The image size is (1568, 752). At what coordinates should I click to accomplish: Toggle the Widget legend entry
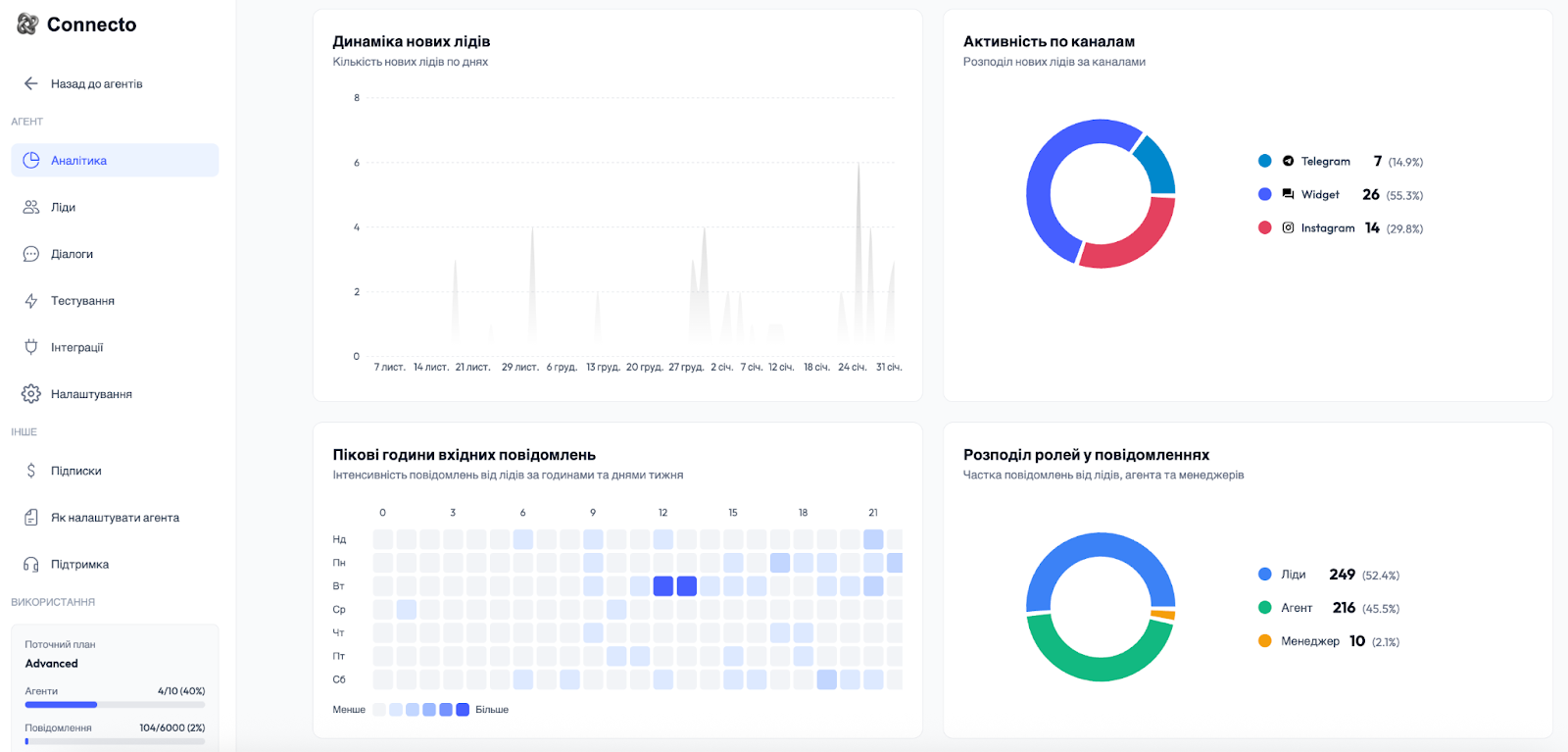tap(1319, 194)
